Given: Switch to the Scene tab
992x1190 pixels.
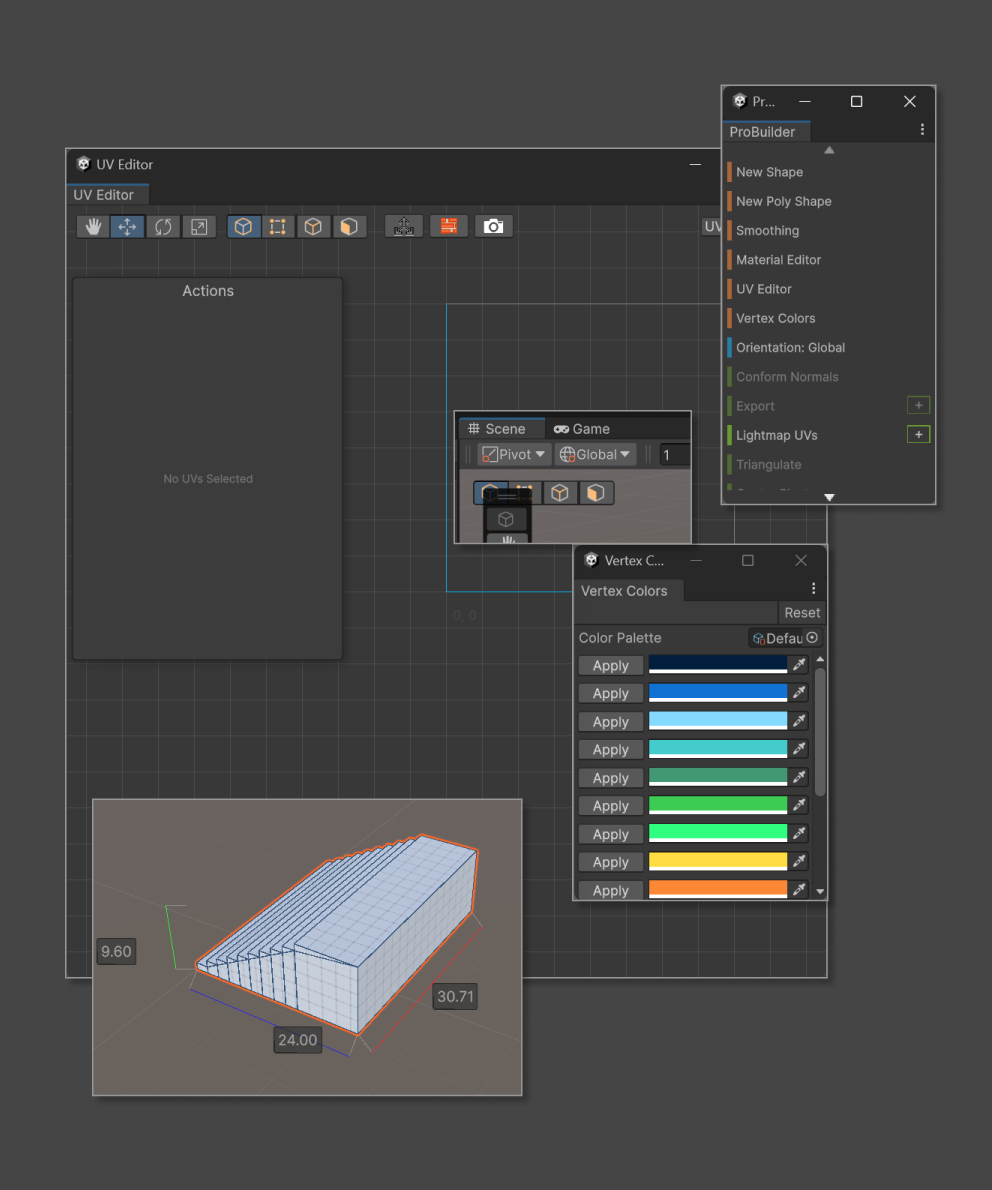Looking at the screenshot, I should (x=502, y=429).
